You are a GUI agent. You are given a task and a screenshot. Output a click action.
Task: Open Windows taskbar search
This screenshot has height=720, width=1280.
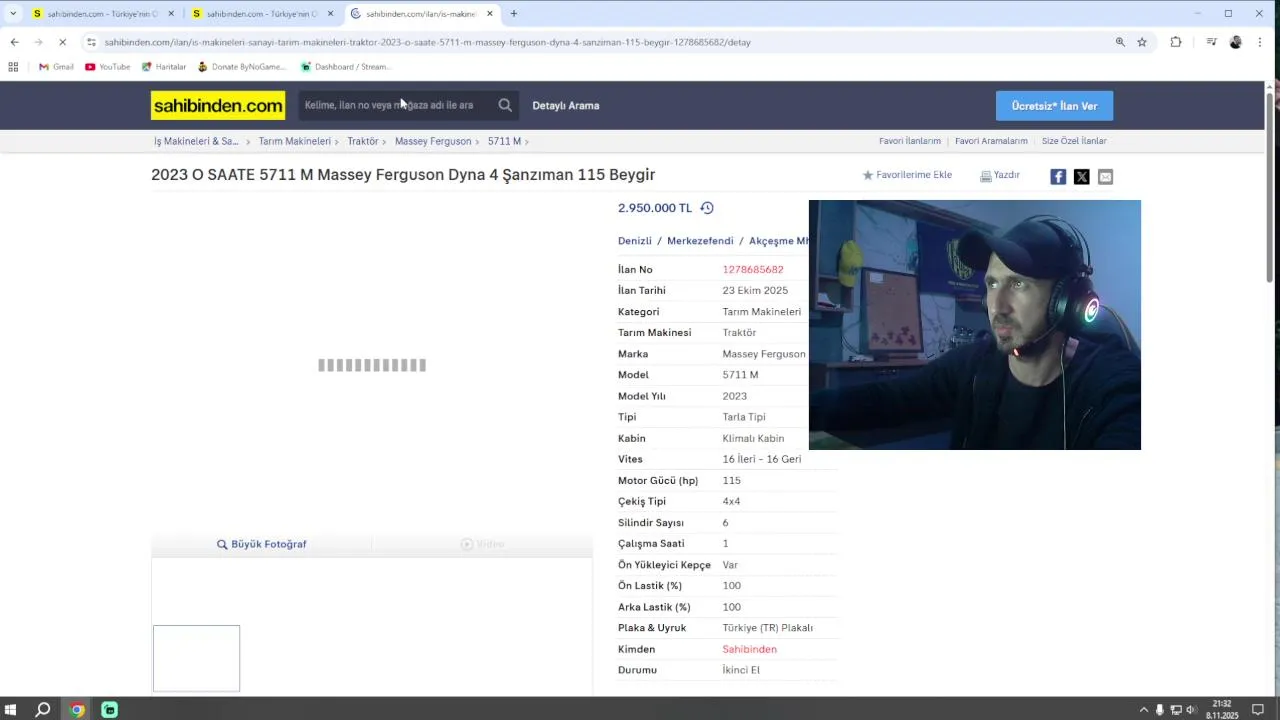click(x=43, y=710)
